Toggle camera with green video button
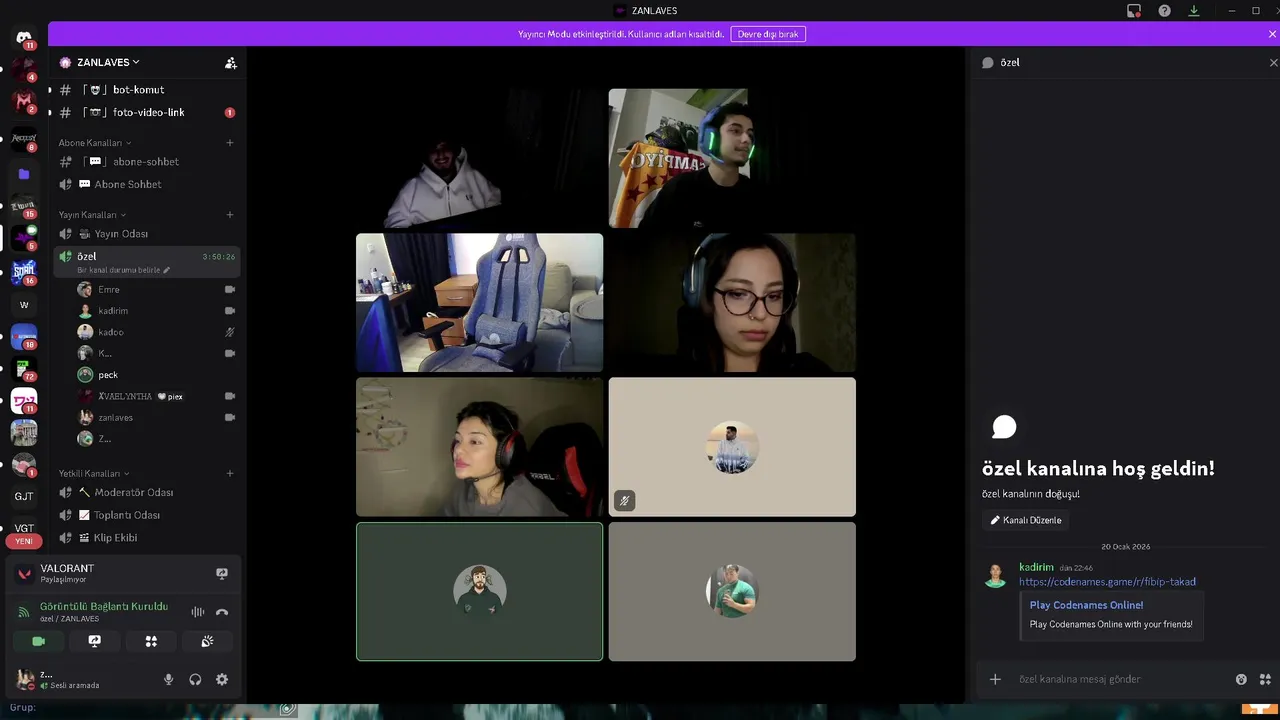 (38, 641)
